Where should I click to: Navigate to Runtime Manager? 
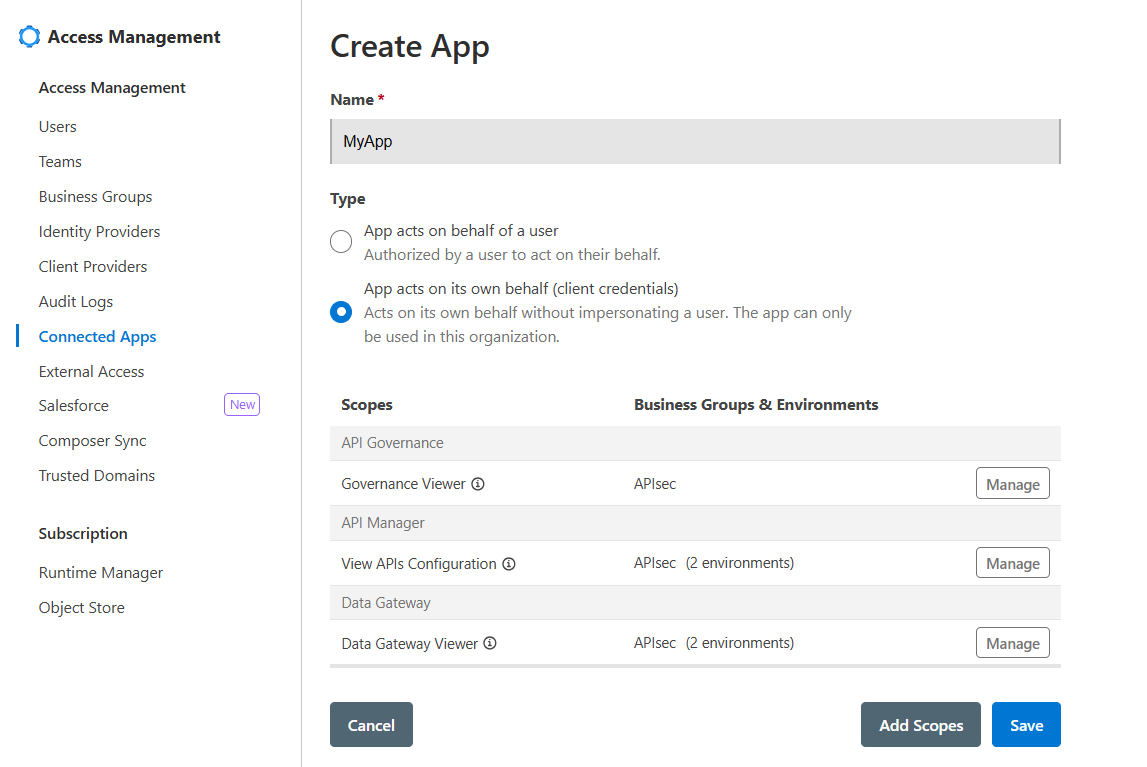click(x=100, y=572)
